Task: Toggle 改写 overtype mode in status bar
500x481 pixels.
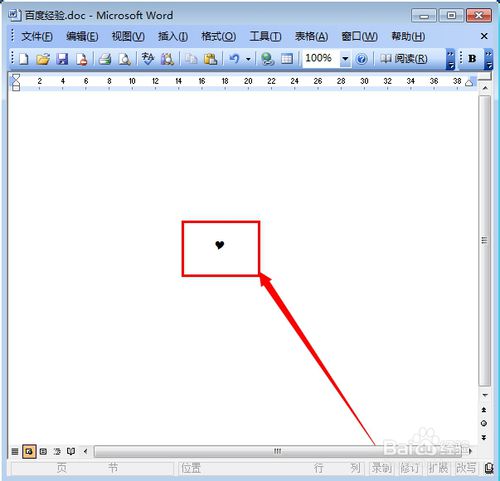Action: (466, 468)
